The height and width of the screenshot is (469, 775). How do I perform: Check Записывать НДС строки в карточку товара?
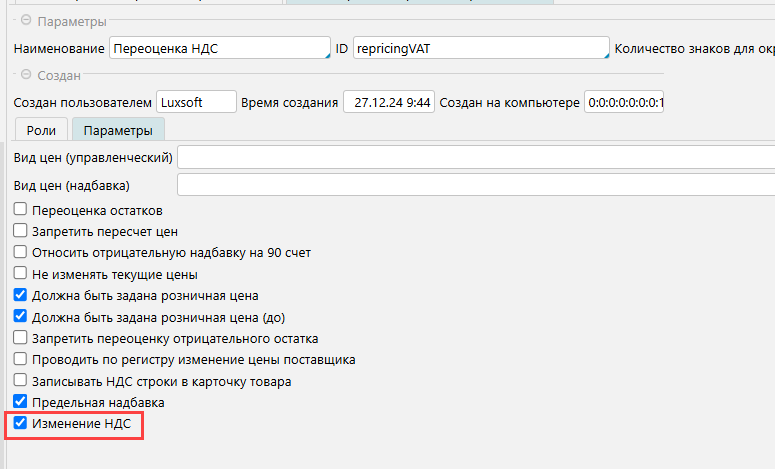pyautogui.click(x=20, y=381)
